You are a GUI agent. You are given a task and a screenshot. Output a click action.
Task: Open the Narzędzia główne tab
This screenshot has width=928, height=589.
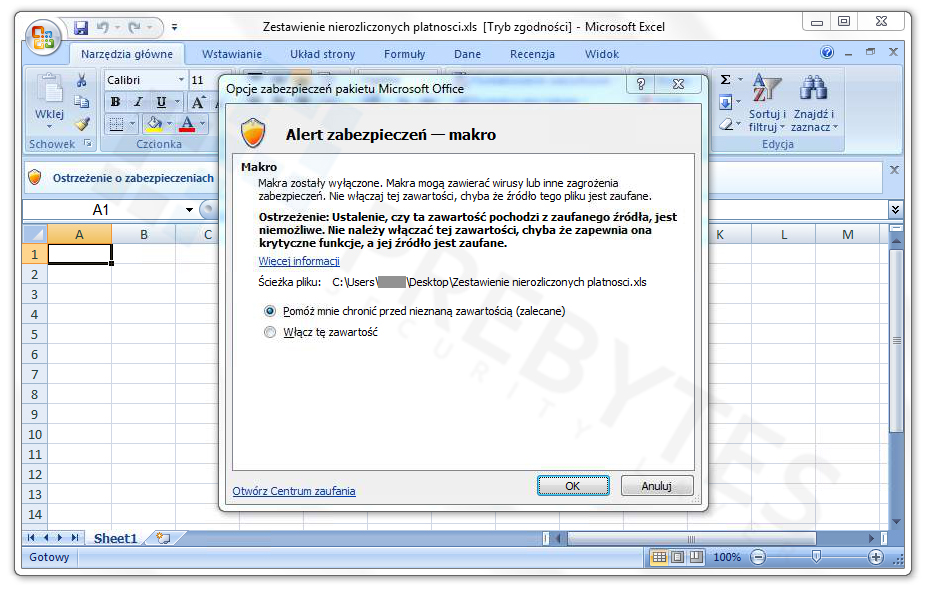127,54
